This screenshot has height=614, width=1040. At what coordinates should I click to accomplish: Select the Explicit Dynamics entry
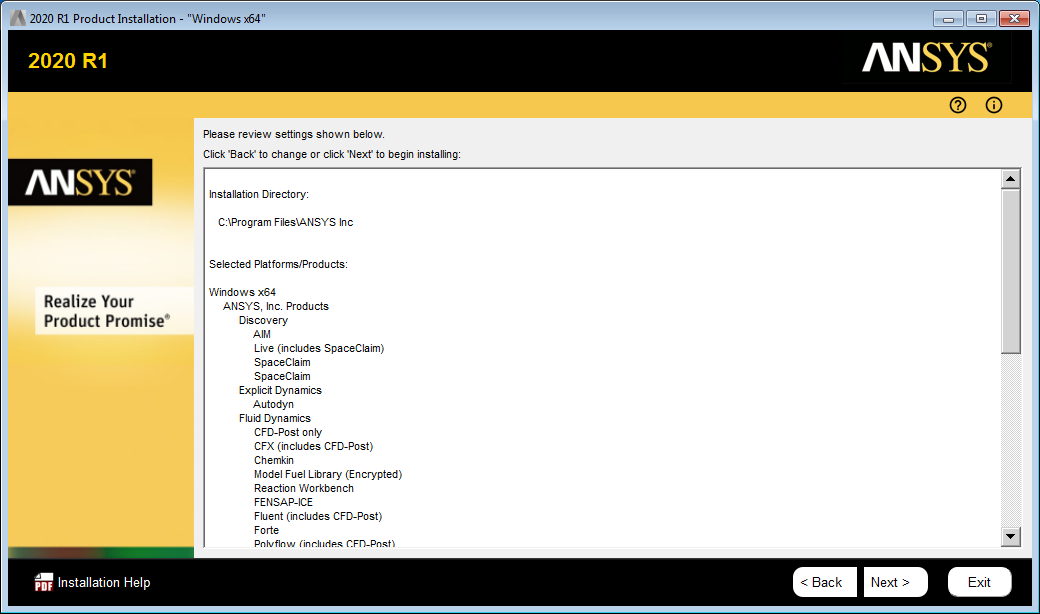click(x=280, y=390)
